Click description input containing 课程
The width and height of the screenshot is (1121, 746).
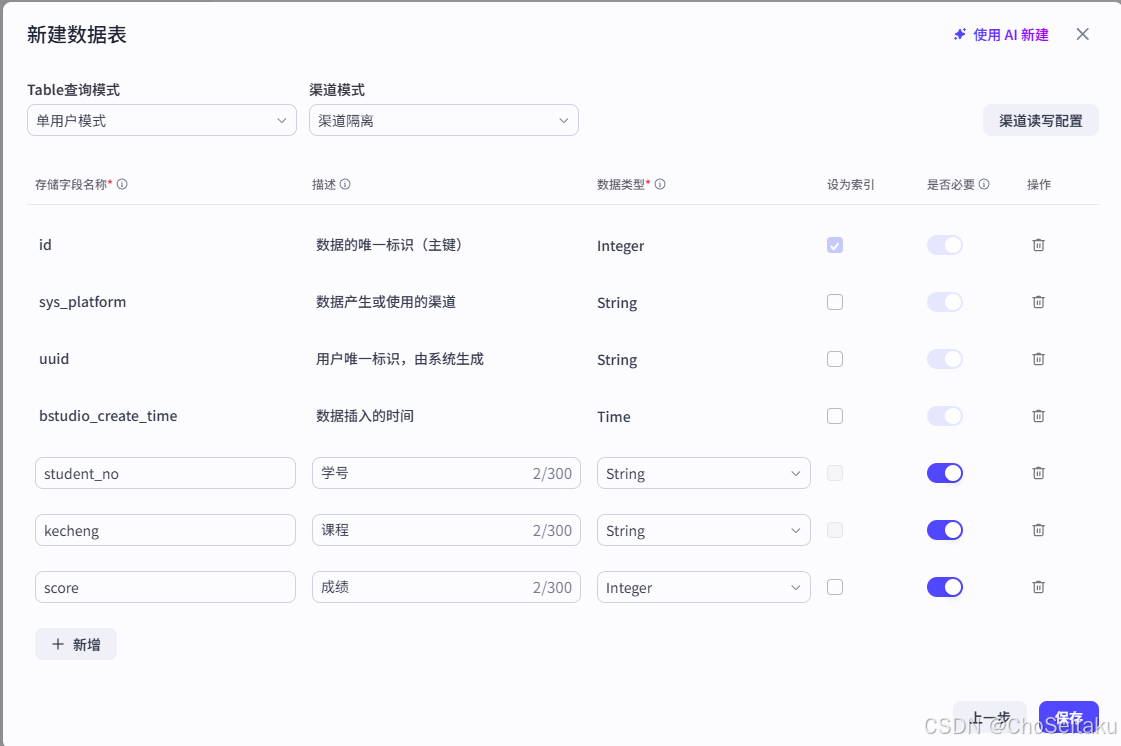coord(446,530)
